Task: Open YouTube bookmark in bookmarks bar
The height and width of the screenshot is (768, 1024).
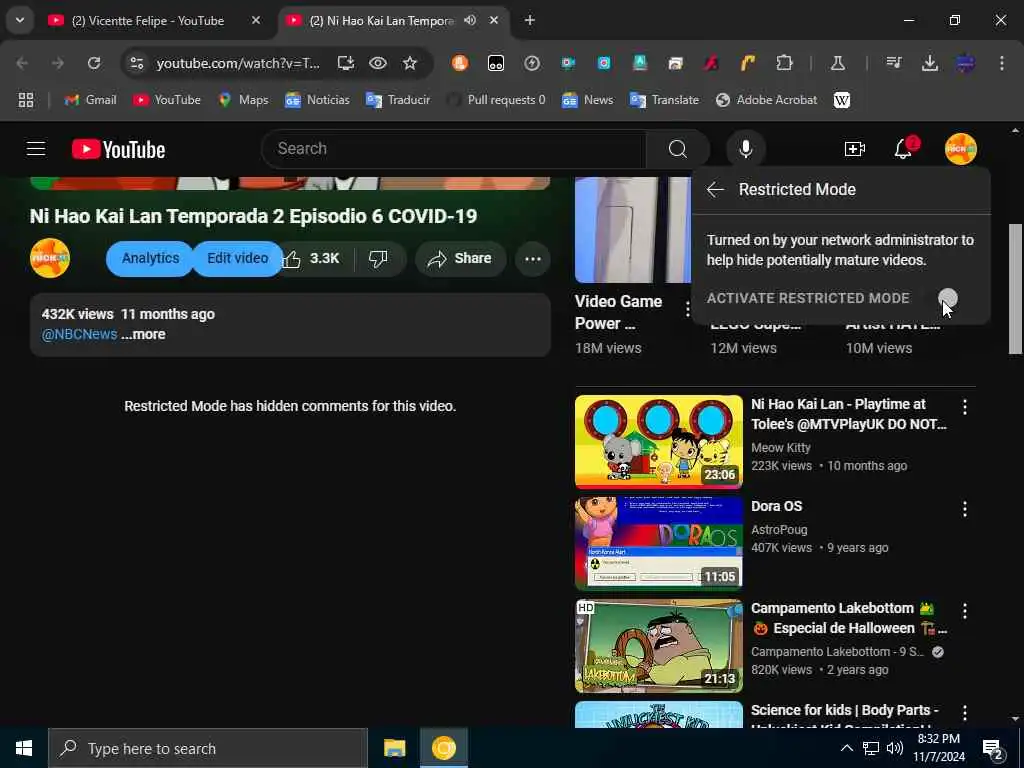Action: (x=167, y=100)
